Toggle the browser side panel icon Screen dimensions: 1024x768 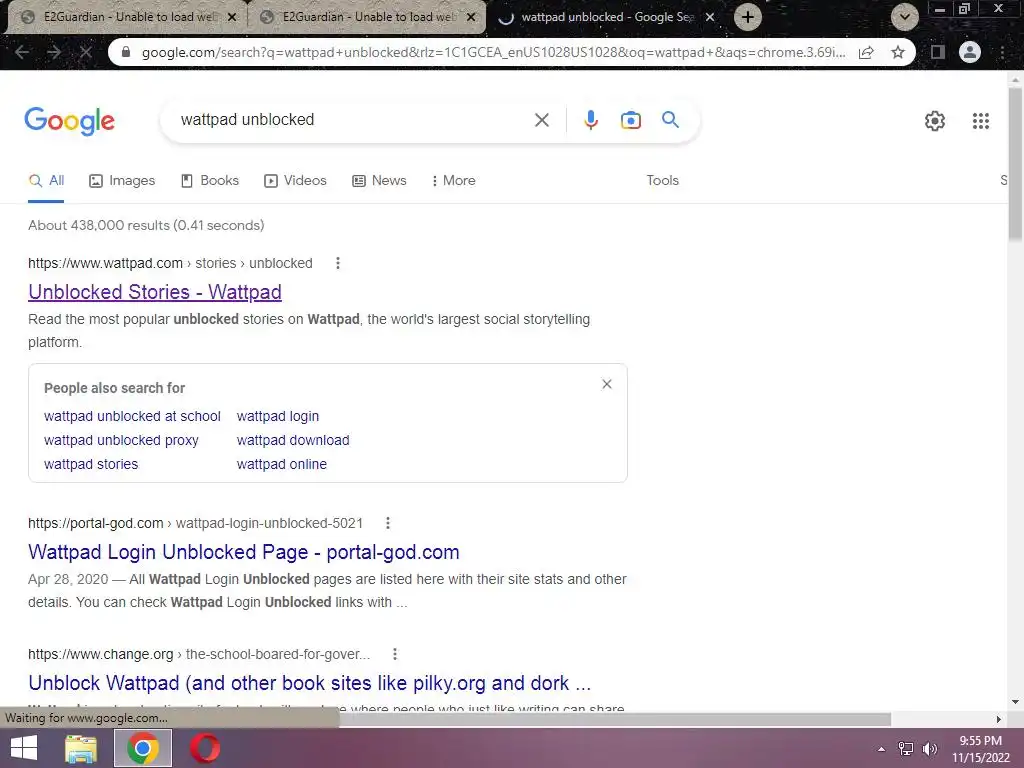click(938, 52)
